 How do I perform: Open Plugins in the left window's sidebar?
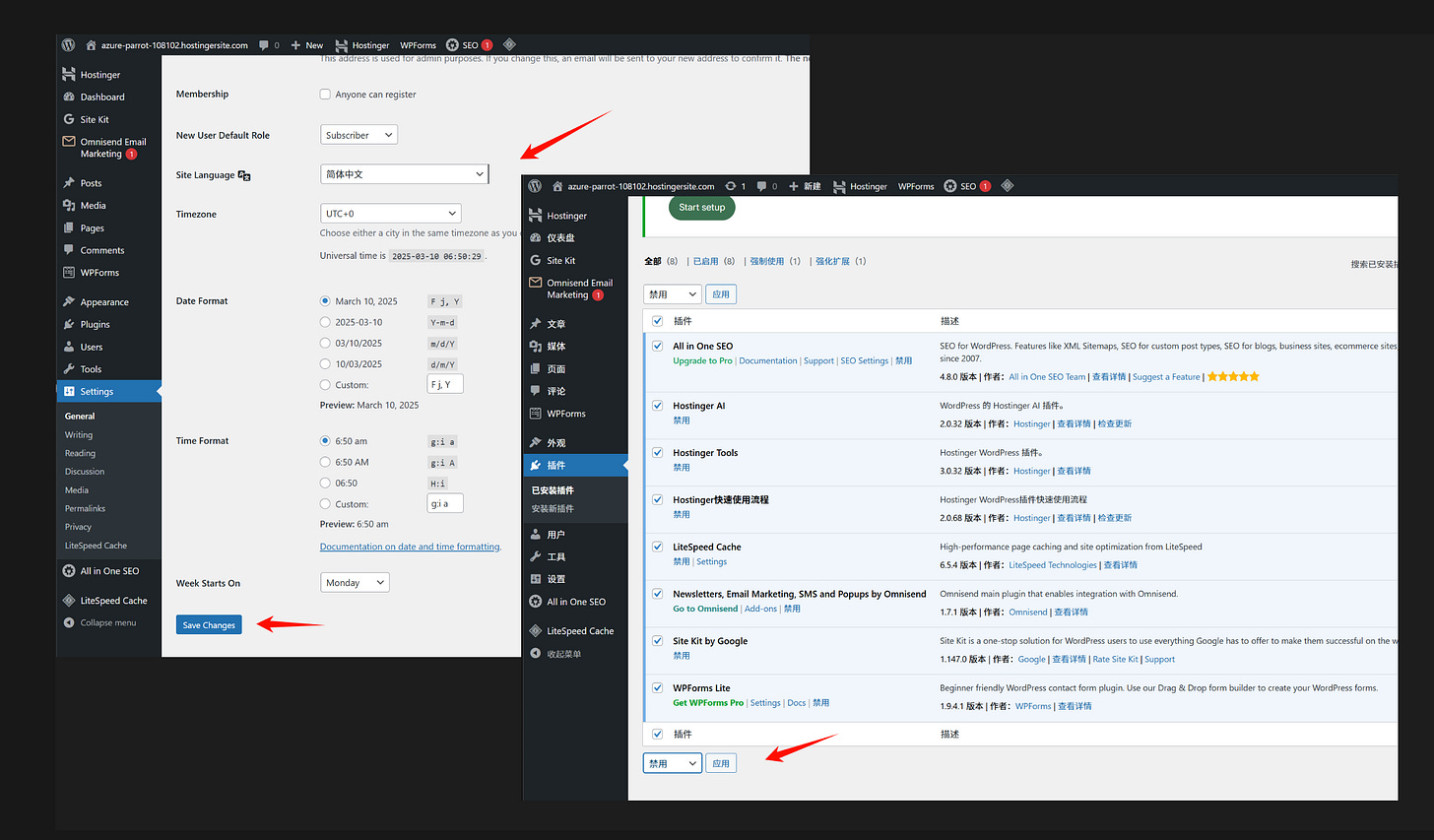click(x=95, y=324)
